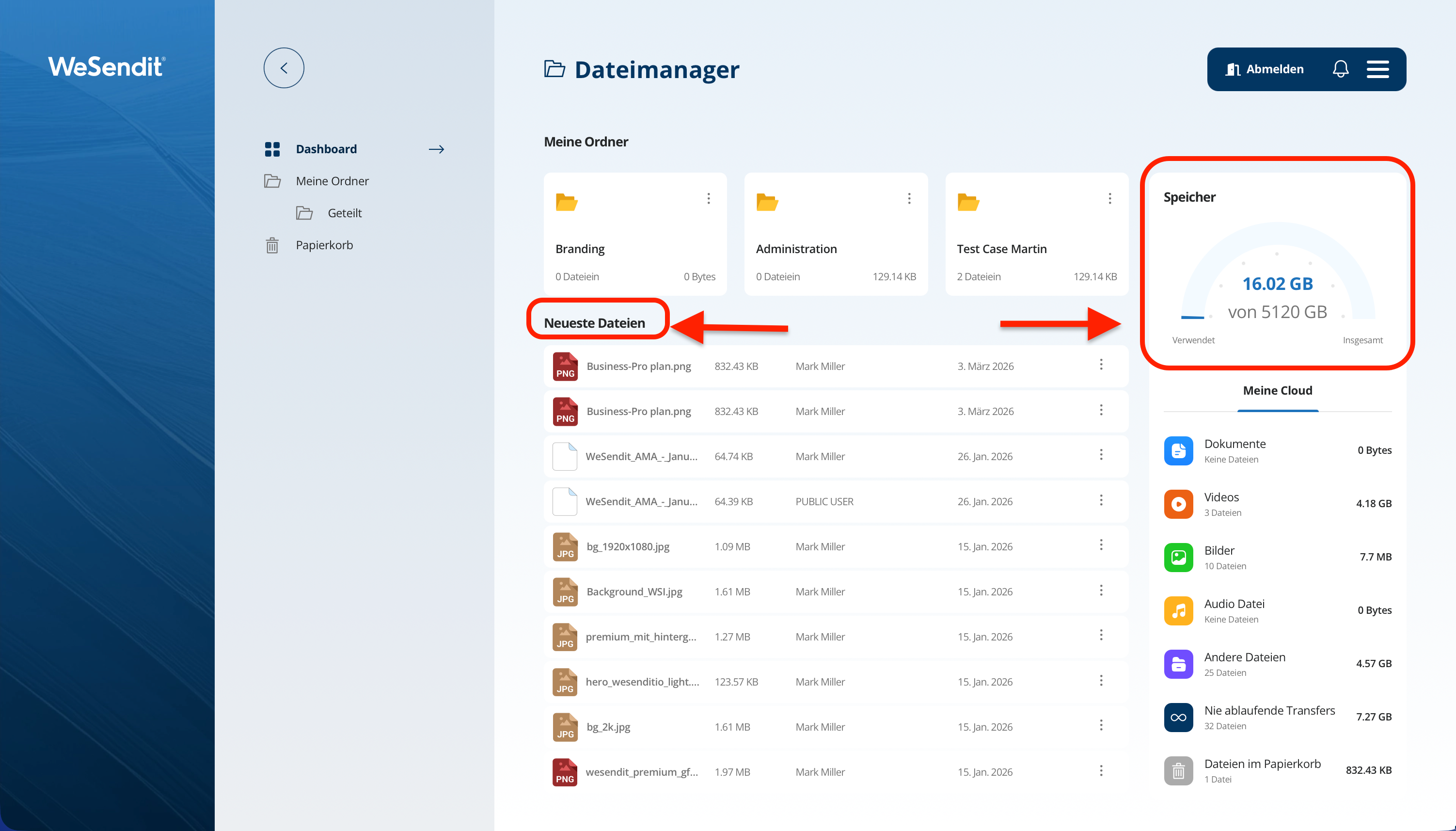Open options menu for Administration folder
Image resolution: width=1456 pixels, height=831 pixels.
tap(909, 198)
